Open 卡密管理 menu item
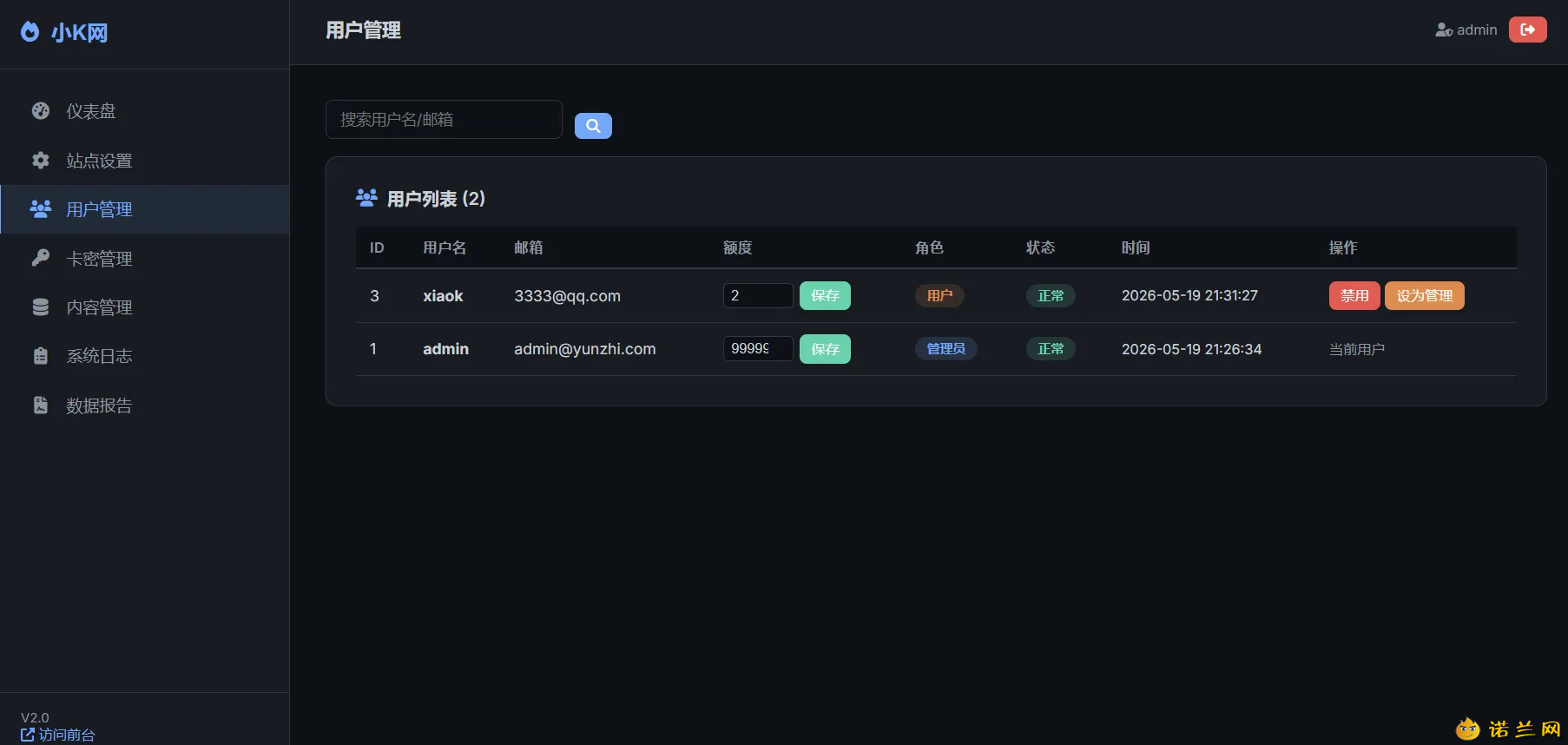Screen dimensions: 1568x745 click(x=145, y=258)
